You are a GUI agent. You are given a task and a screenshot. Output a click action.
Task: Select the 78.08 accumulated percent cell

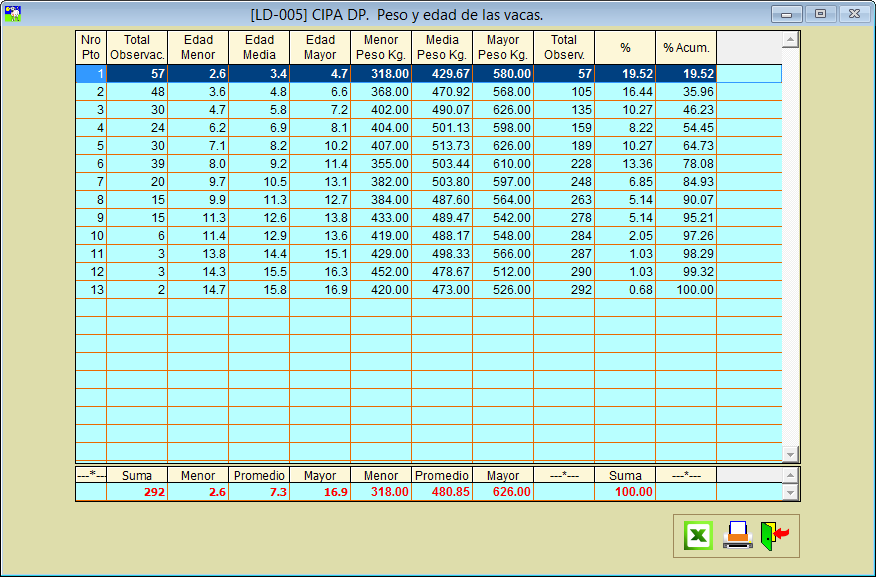[x=686, y=164]
